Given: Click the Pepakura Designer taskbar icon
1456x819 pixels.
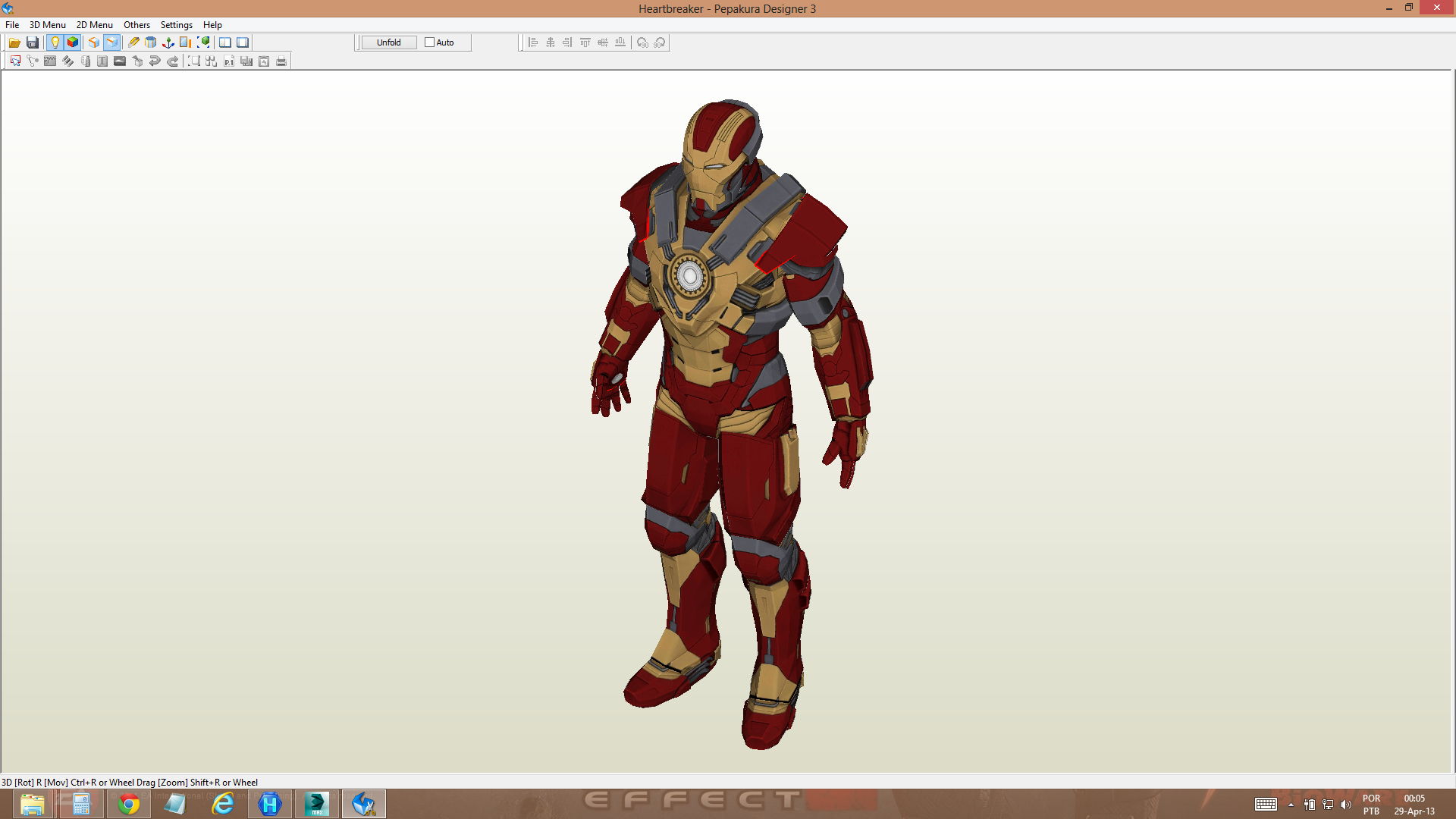Looking at the screenshot, I should [x=364, y=804].
